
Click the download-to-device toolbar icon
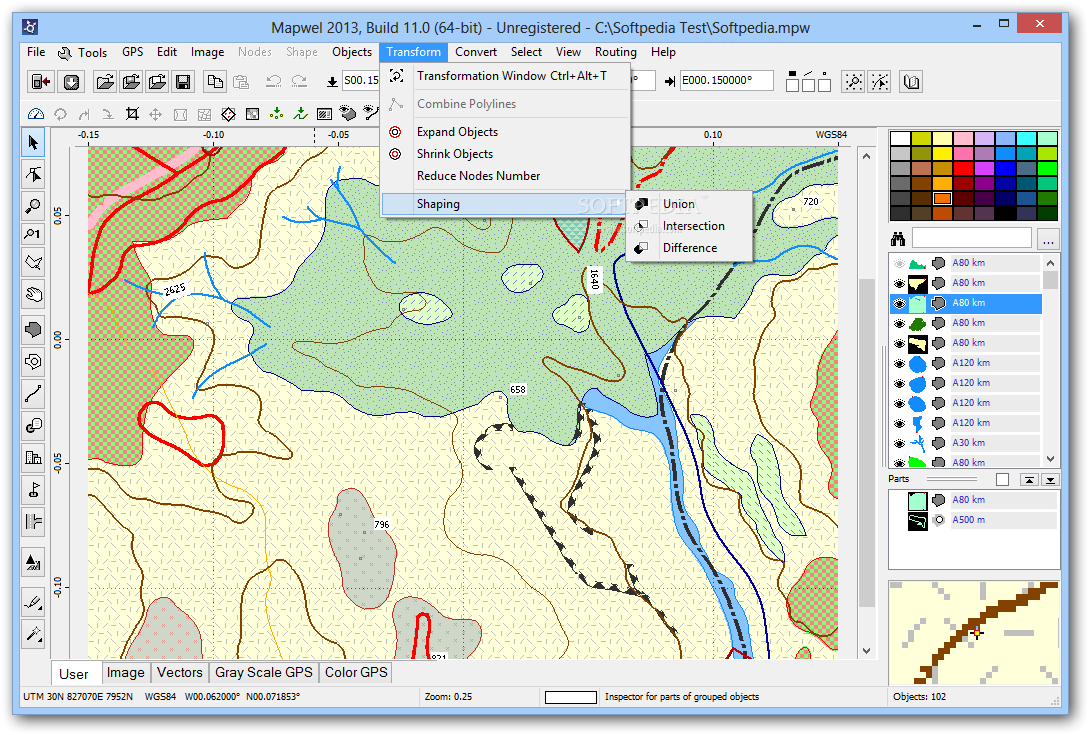click(71, 82)
